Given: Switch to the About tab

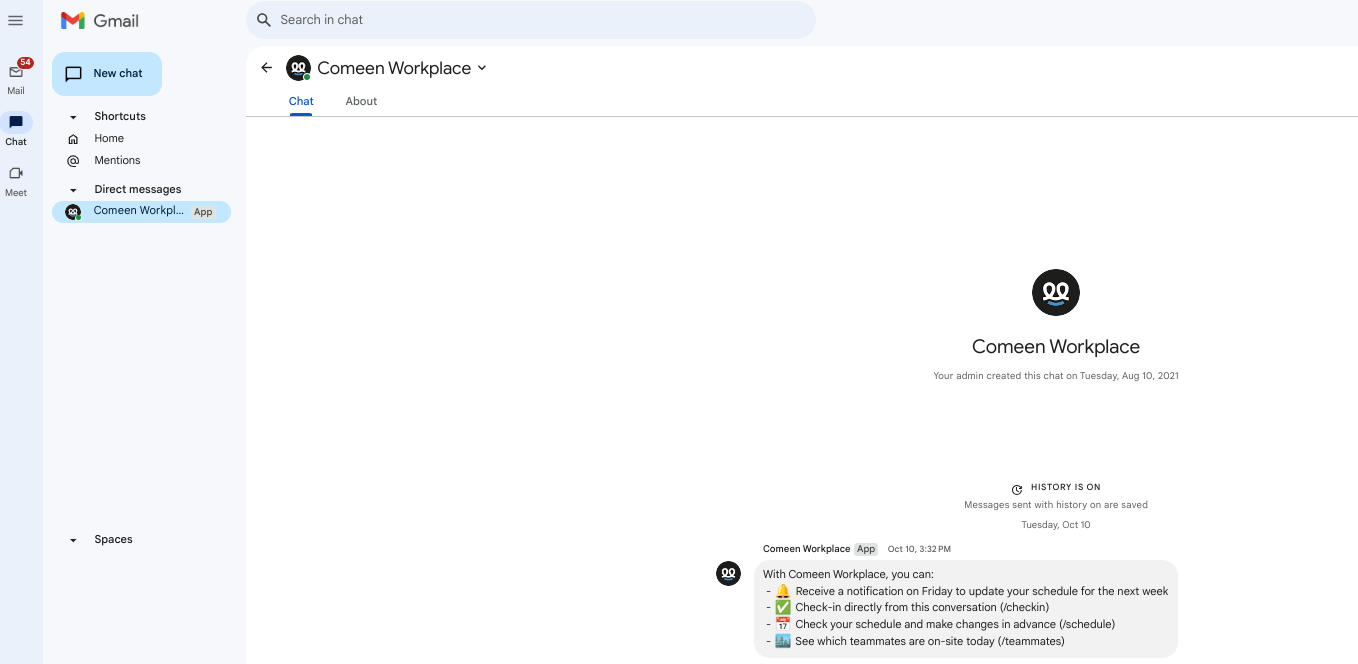Looking at the screenshot, I should (x=361, y=101).
